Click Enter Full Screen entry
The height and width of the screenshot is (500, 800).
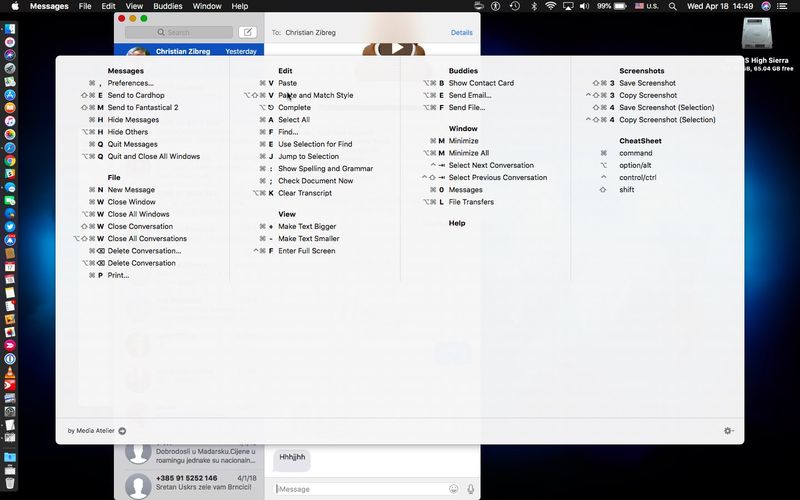(x=307, y=251)
